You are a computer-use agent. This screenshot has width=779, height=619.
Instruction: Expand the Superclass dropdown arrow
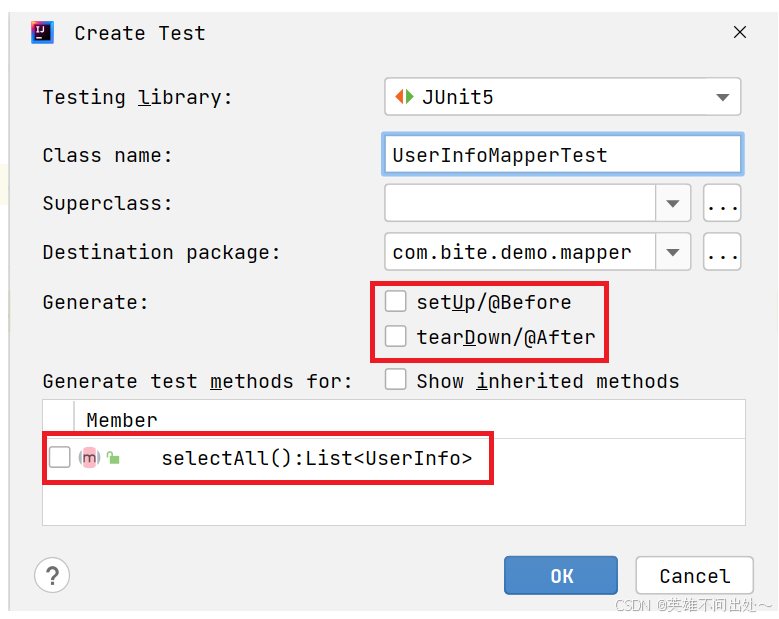click(x=673, y=204)
